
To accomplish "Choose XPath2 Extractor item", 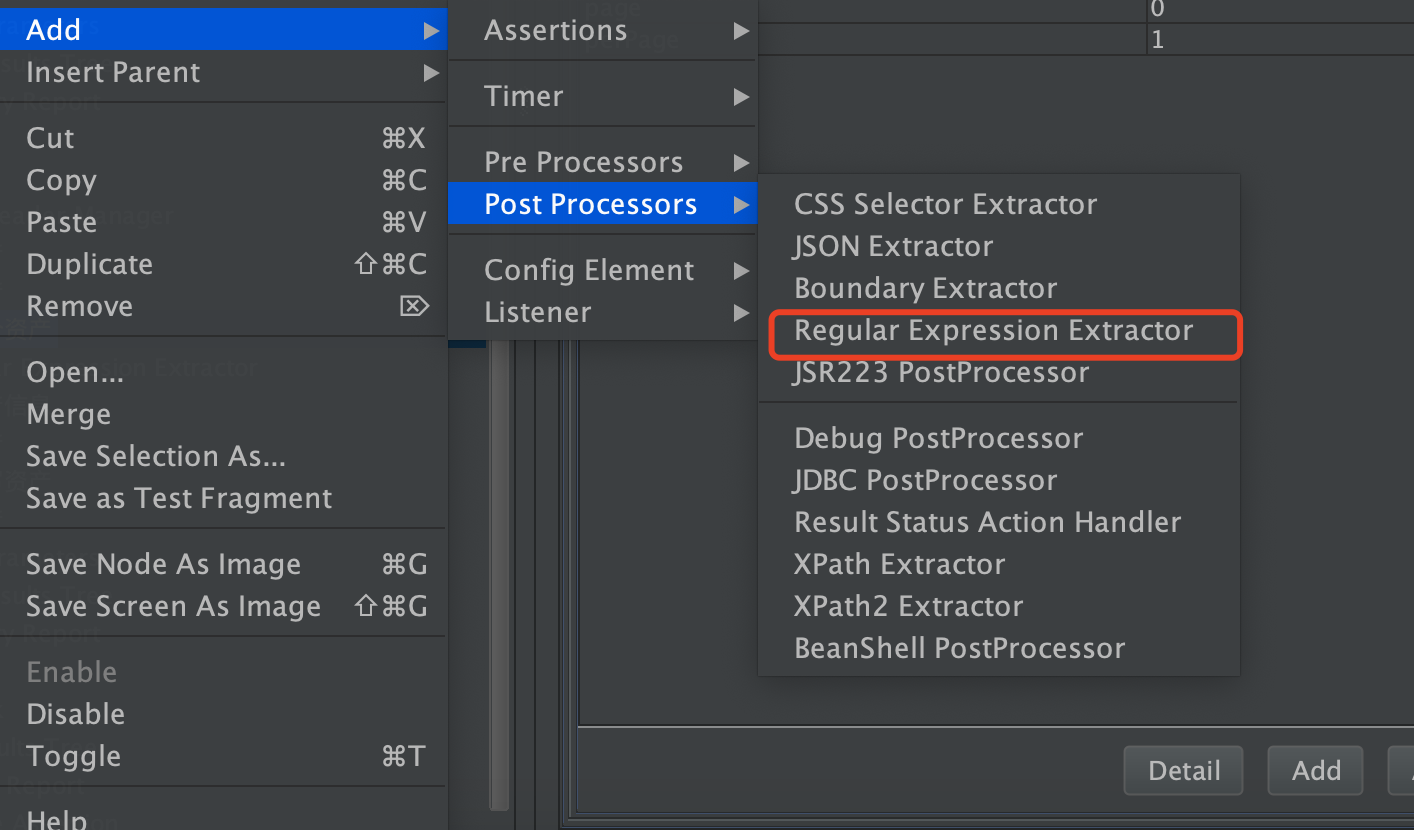I will [x=908, y=607].
